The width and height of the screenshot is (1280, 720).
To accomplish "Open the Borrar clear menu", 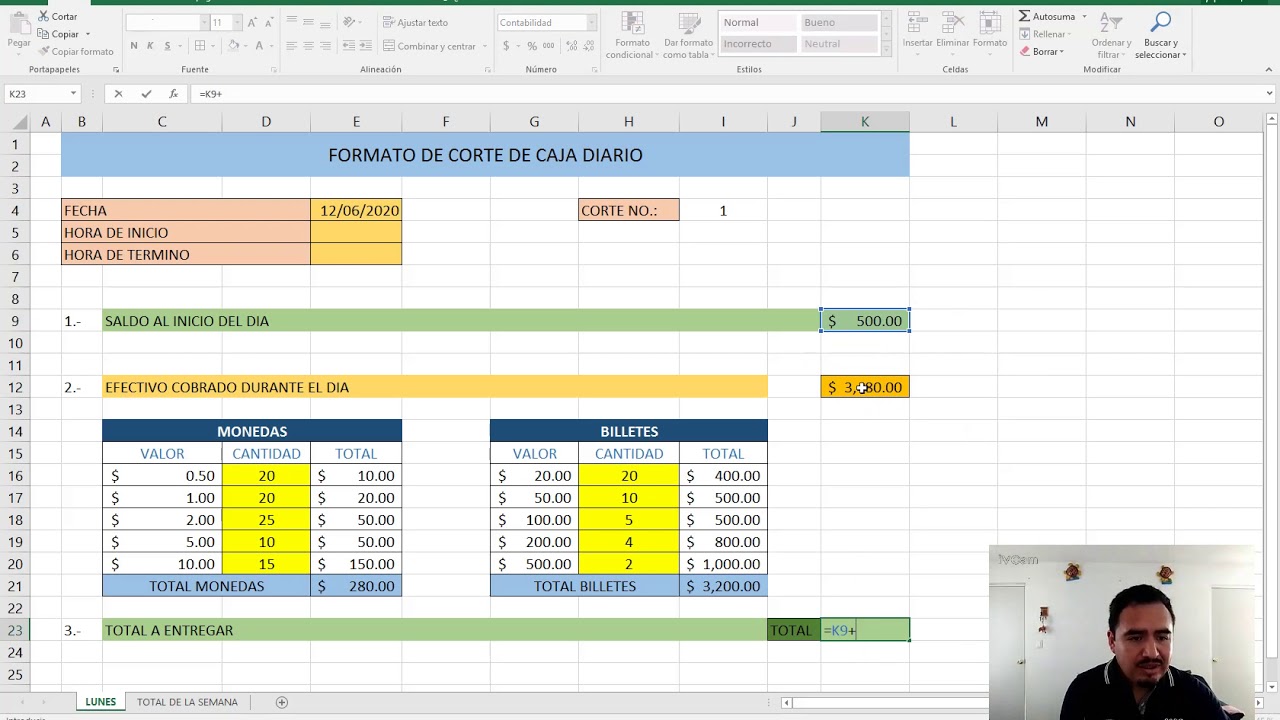I will [x=1042, y=51].
